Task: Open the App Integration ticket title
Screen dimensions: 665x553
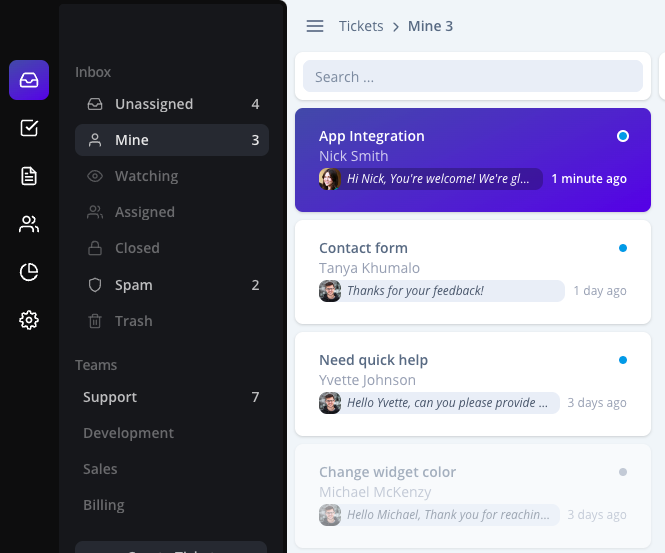Action: pyautogui.click(x=372, y=136)
